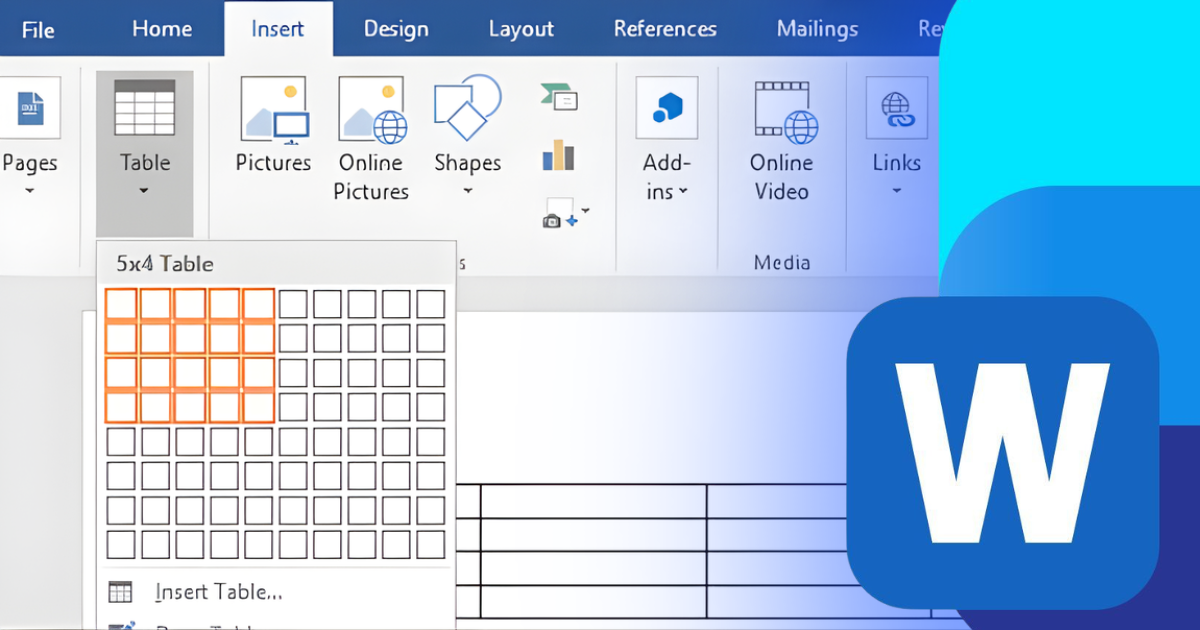This screenshot has width=1200, height=630.
Task: Click the Links icon
Action: pos(896,108)
